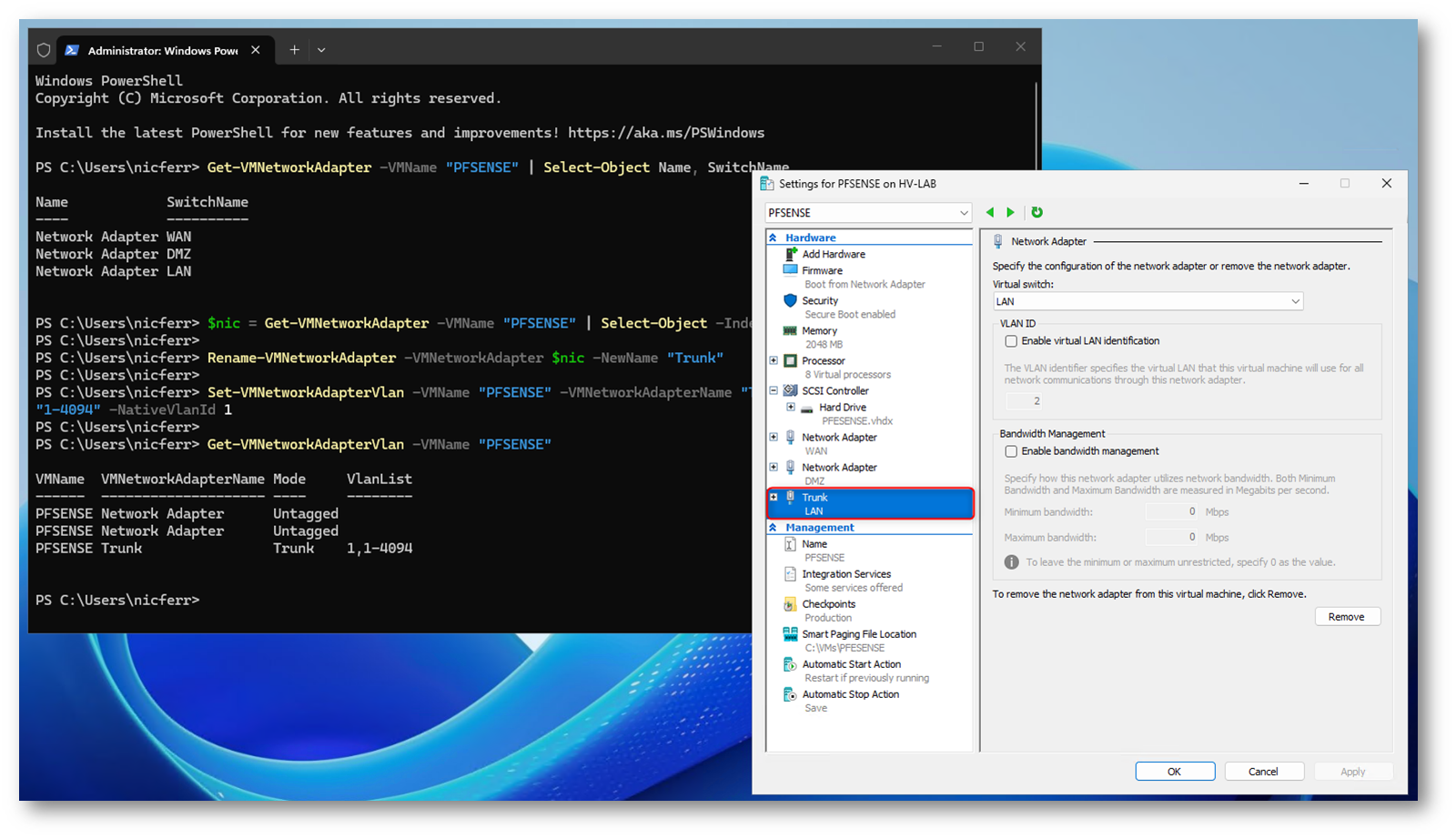1456x839 pixels.
Task: Select the Integration Services icon
Action: [x=790, y=574]
